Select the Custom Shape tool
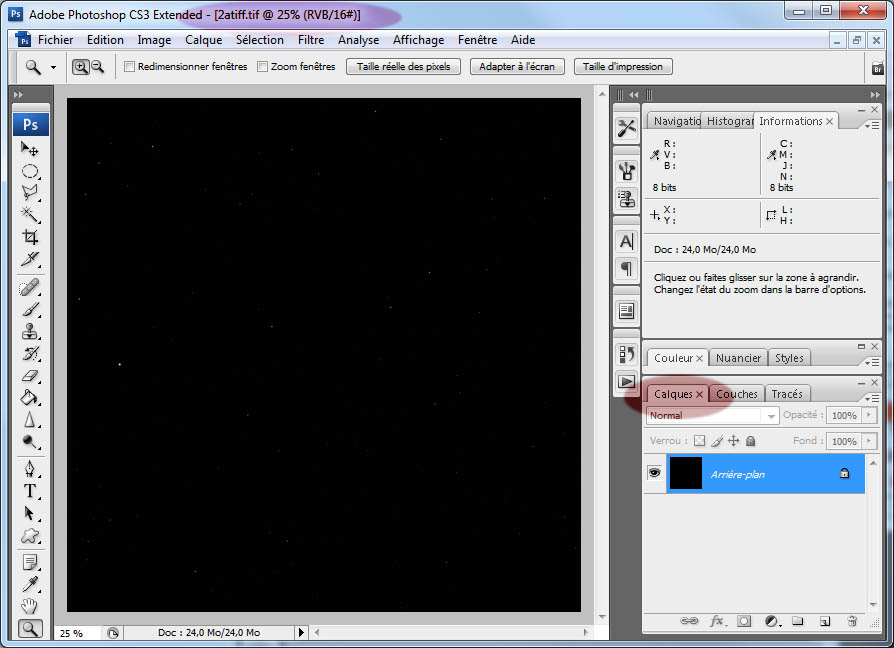This screenshot has height=648, width=894. [30, 536]
